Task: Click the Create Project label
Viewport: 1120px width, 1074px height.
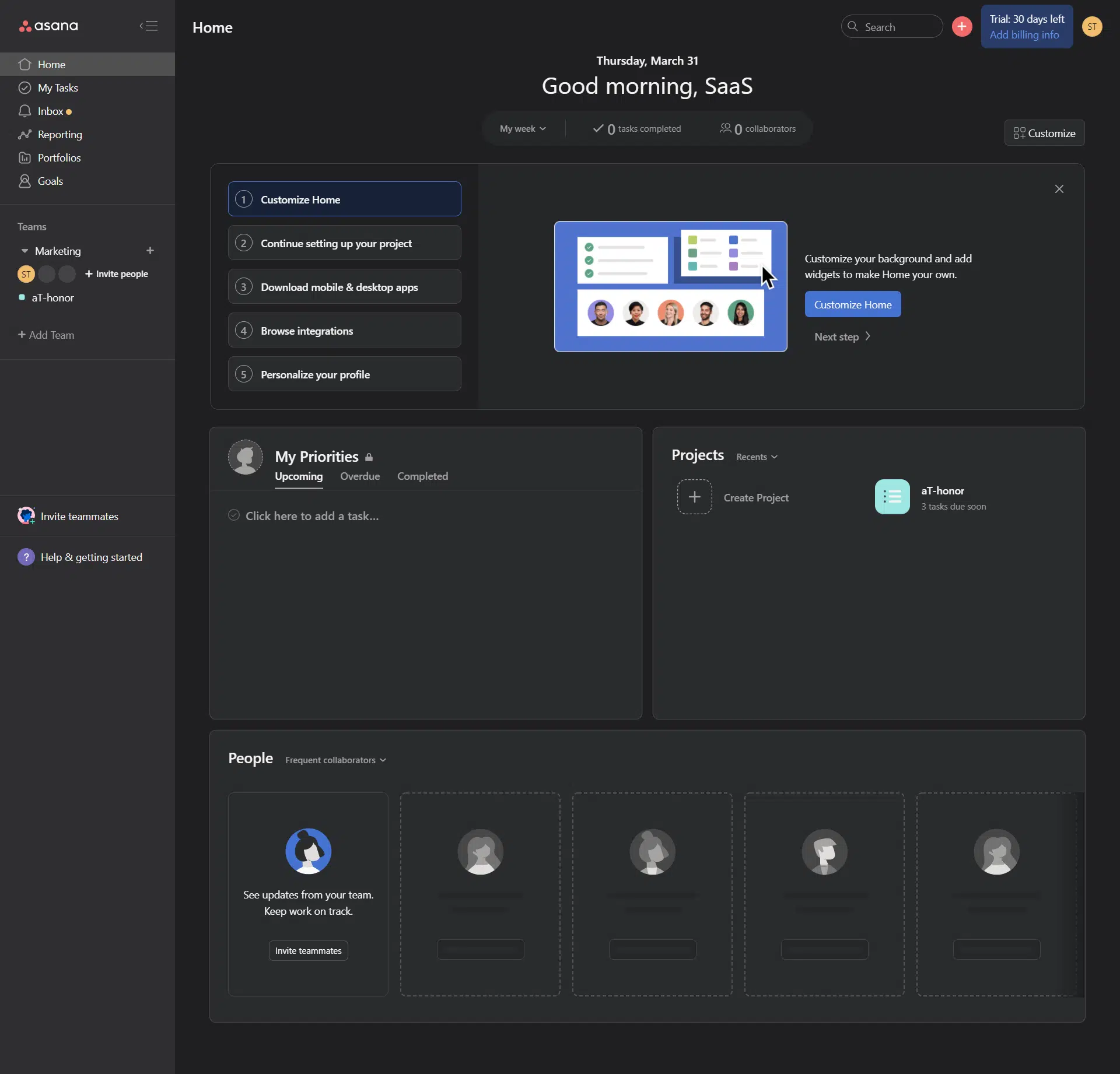Action: [756, 497]
